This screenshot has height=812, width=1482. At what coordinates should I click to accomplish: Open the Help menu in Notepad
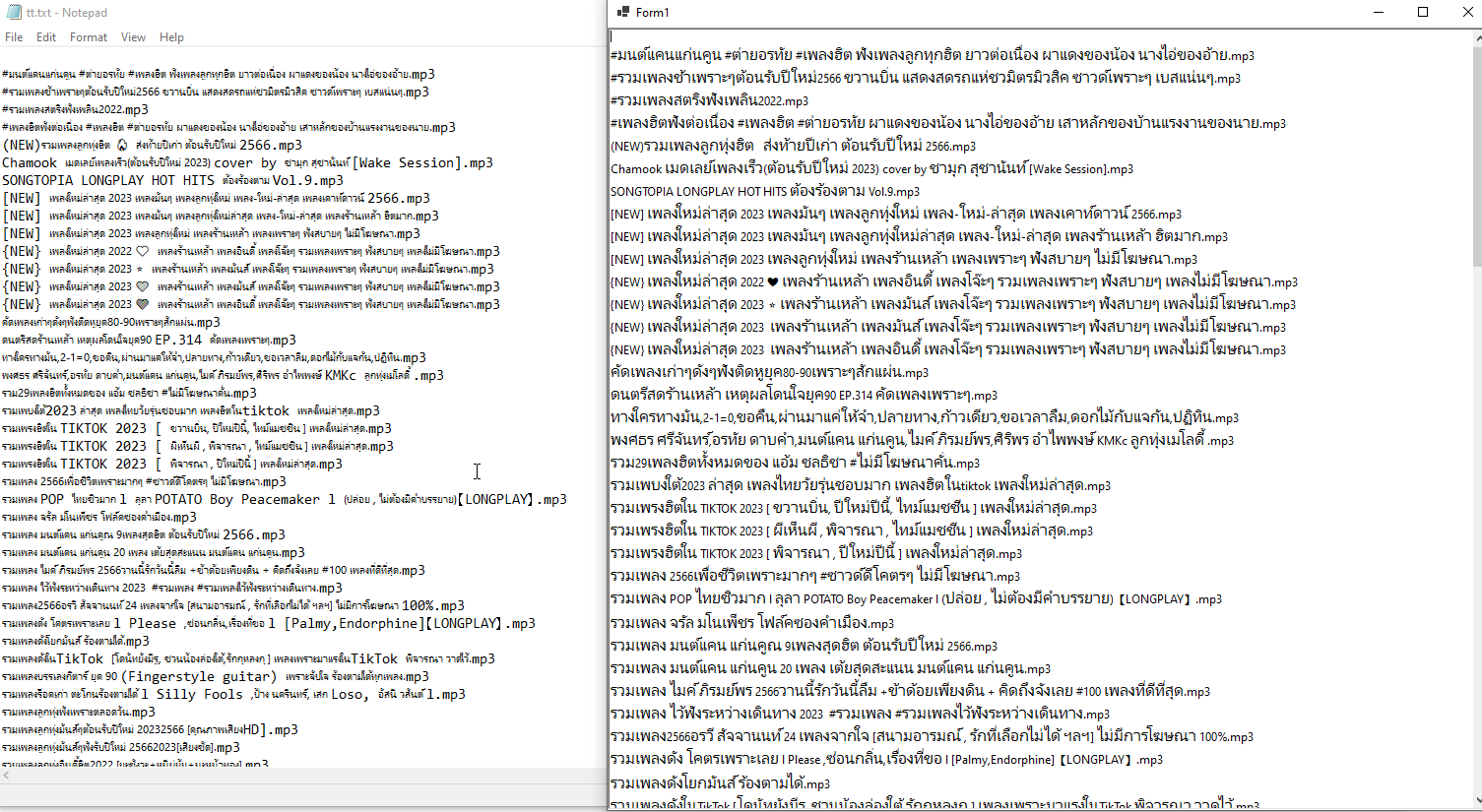(x=171, y=37)
